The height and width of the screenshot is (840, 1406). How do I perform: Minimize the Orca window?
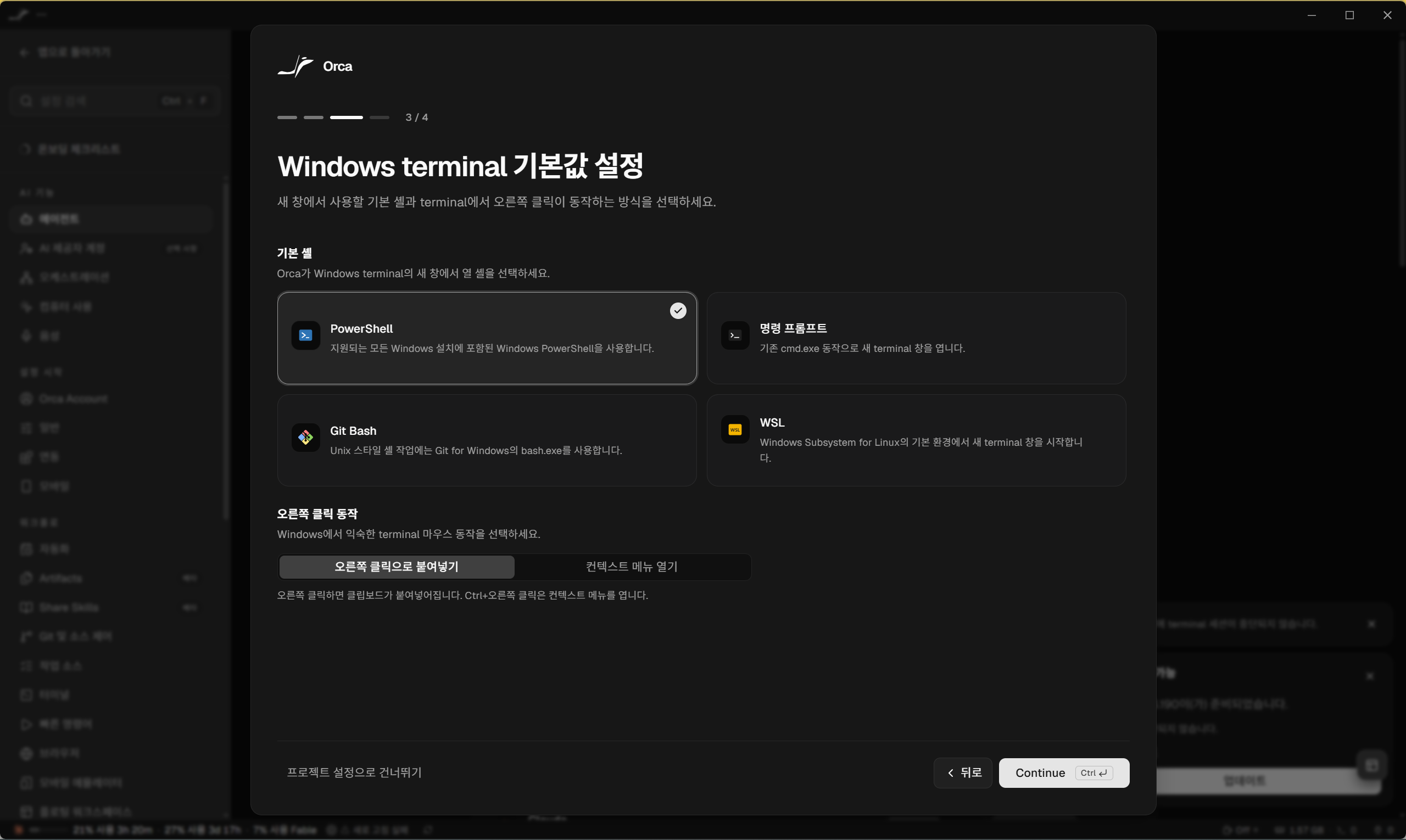coord(1312,15)
